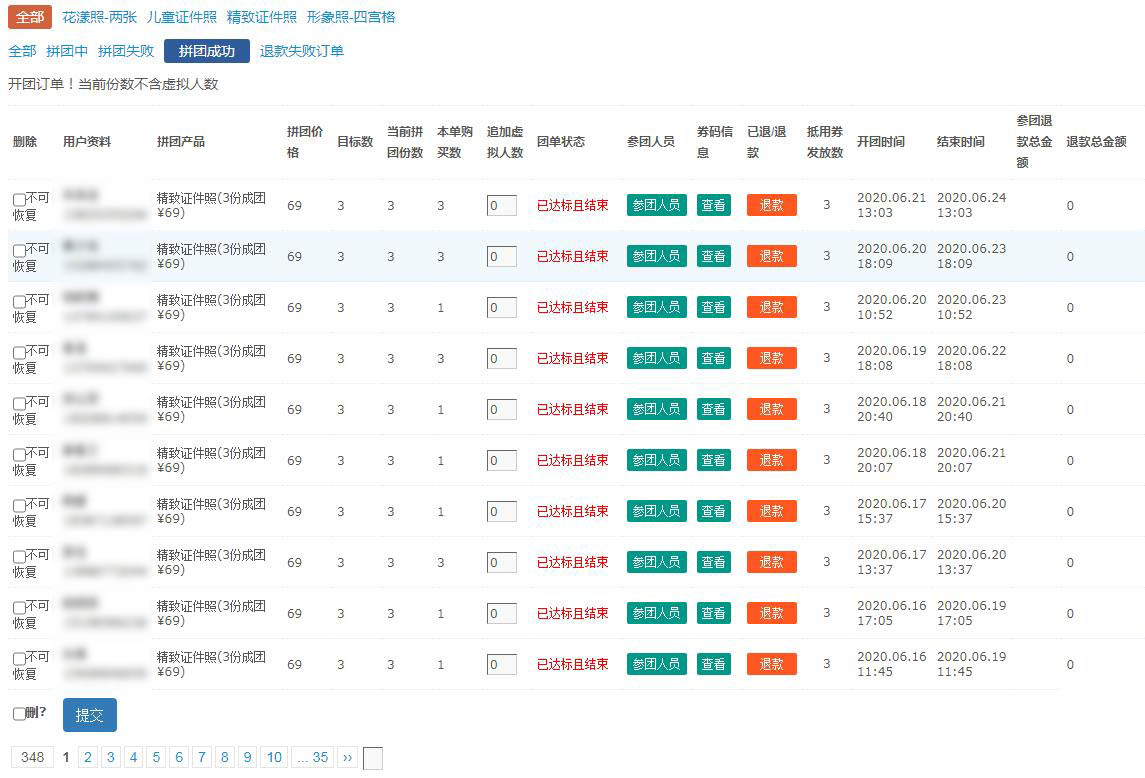Click the next page ›› arrow
The image size is (1145, 778).
348,757
